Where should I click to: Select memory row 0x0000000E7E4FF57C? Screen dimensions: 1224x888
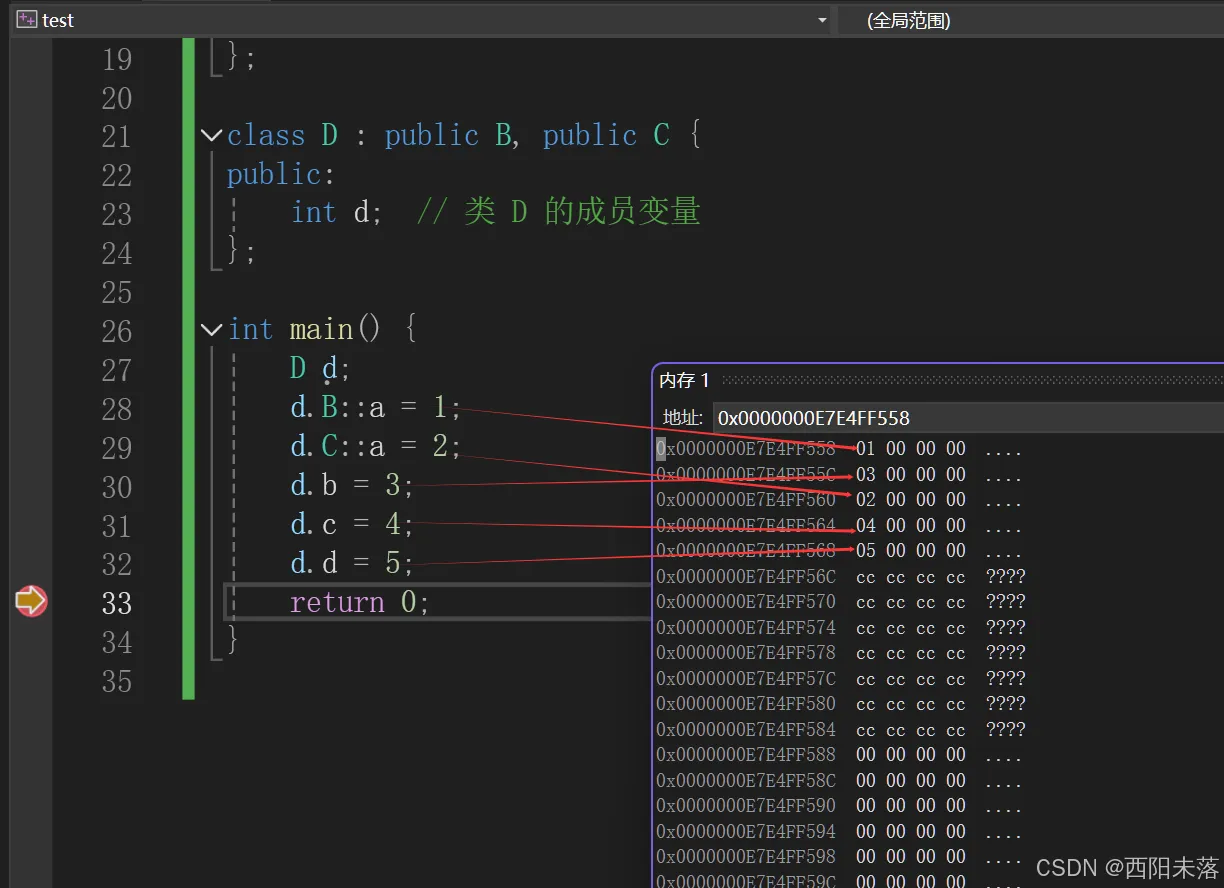(841, 679)
